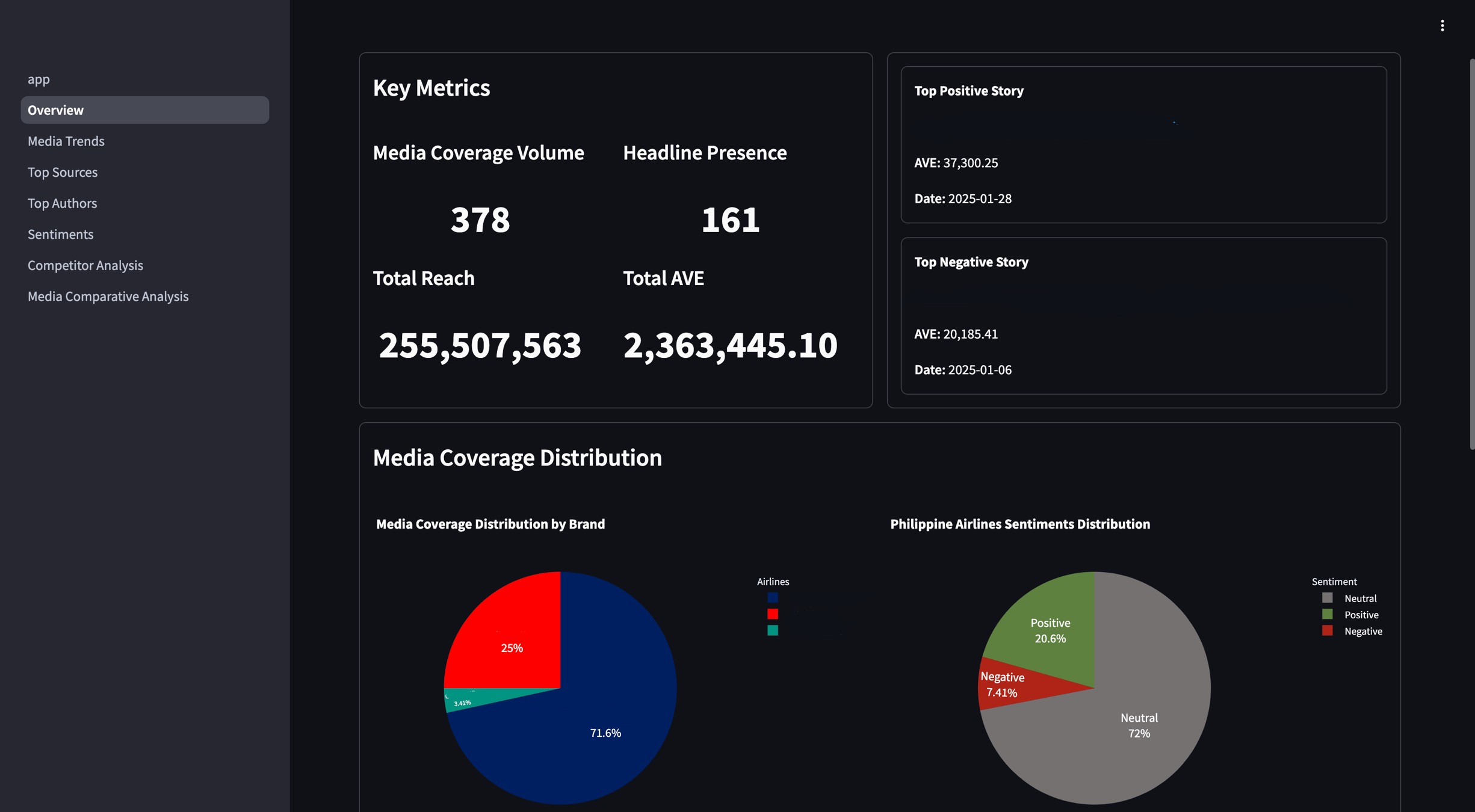
Task: Open the Media Trends page
Action: [66, 141]
